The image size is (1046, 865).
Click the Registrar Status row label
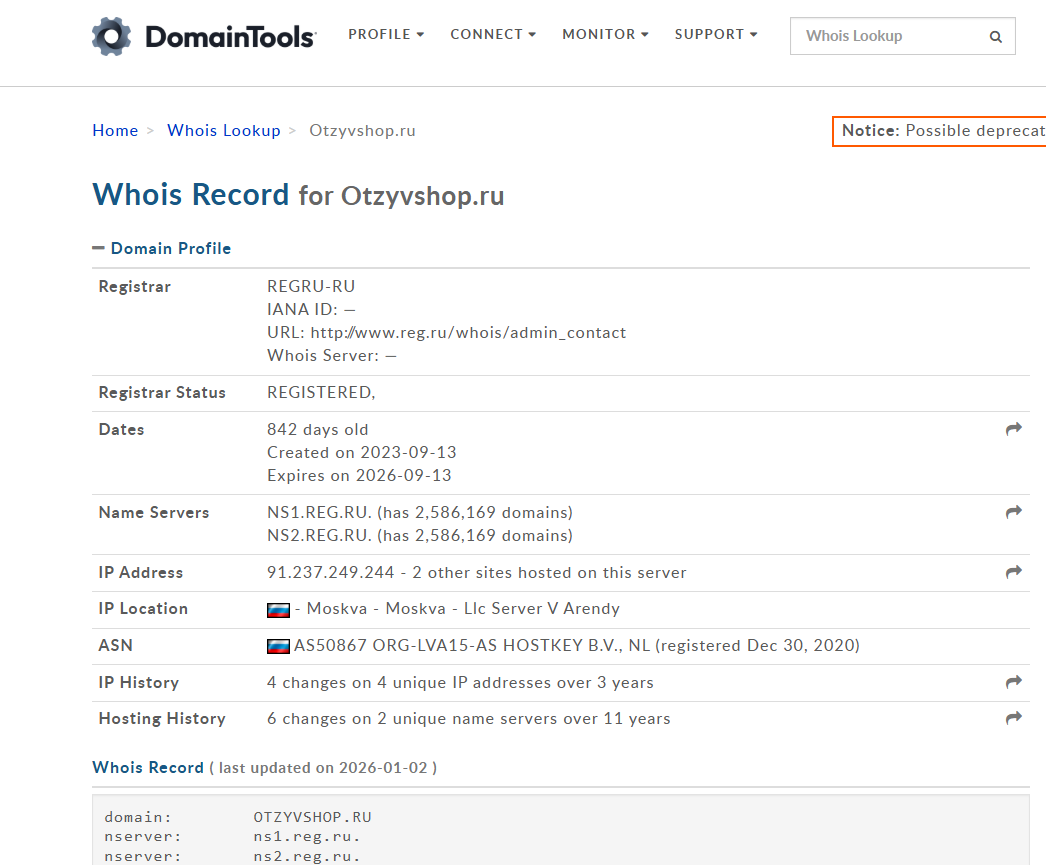point(162,393)
